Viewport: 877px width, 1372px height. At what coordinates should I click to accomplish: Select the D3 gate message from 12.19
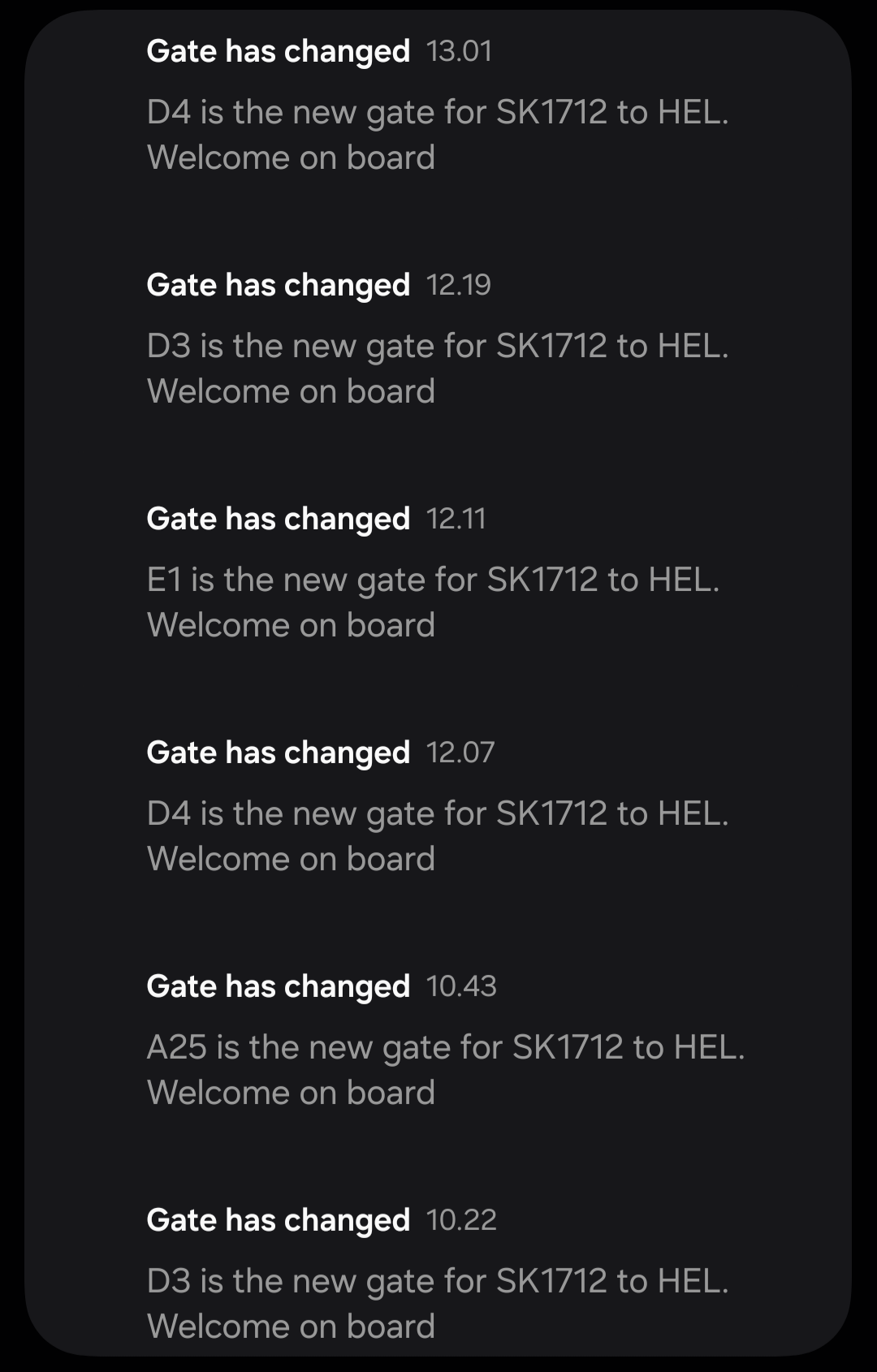click(x=438, y=346)
